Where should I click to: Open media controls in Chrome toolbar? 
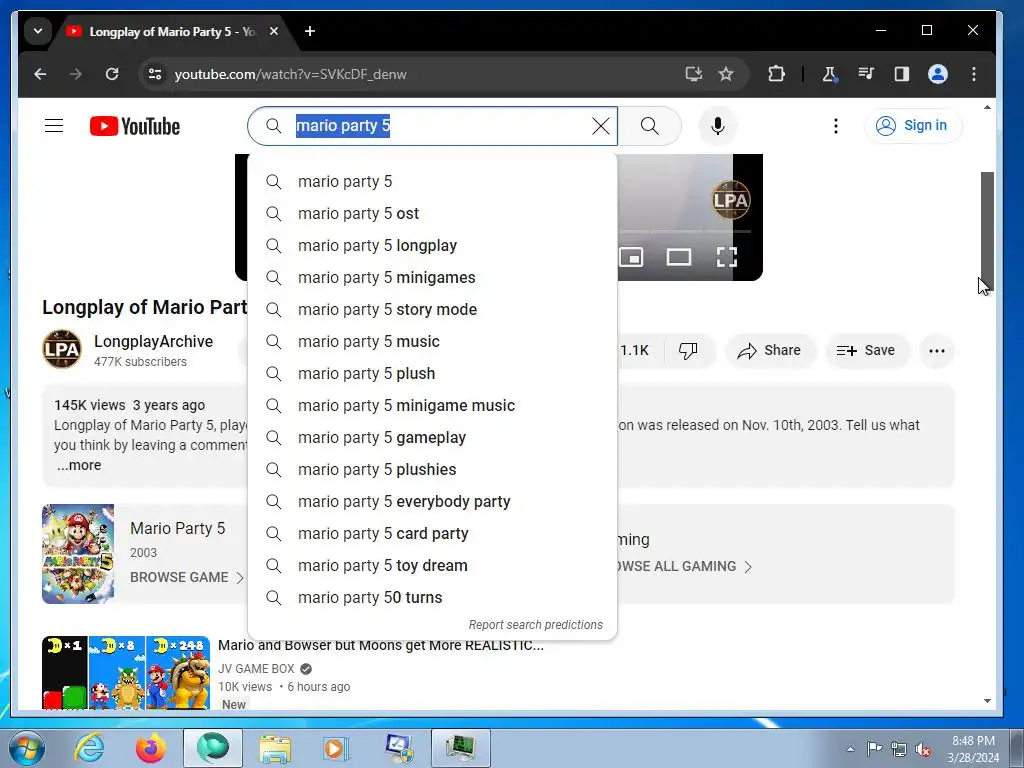[866, 74]
